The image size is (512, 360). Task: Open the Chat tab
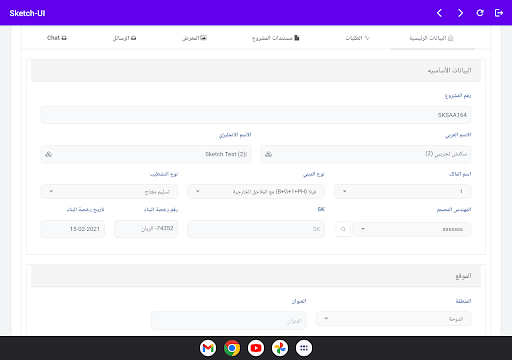click(x=57, y=38)
